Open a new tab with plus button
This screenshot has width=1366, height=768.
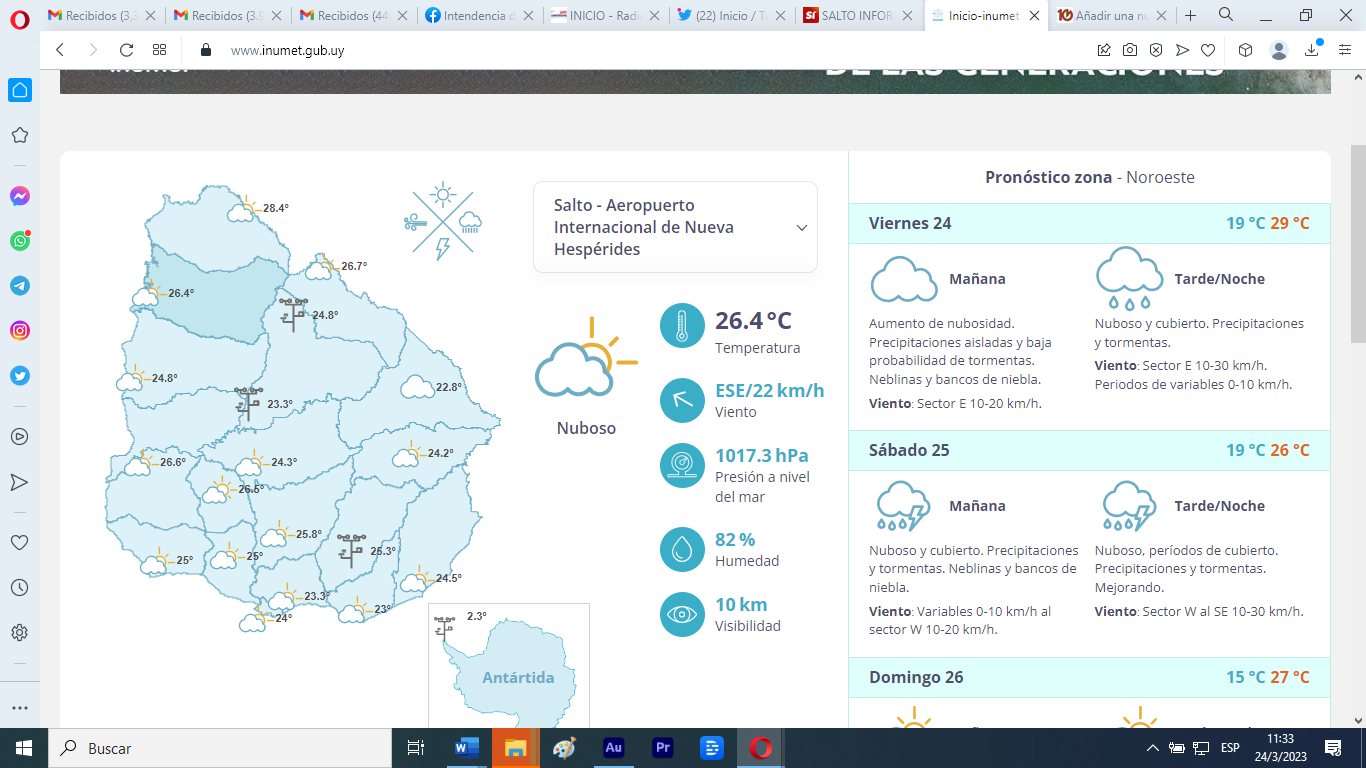pos(1190,16)
